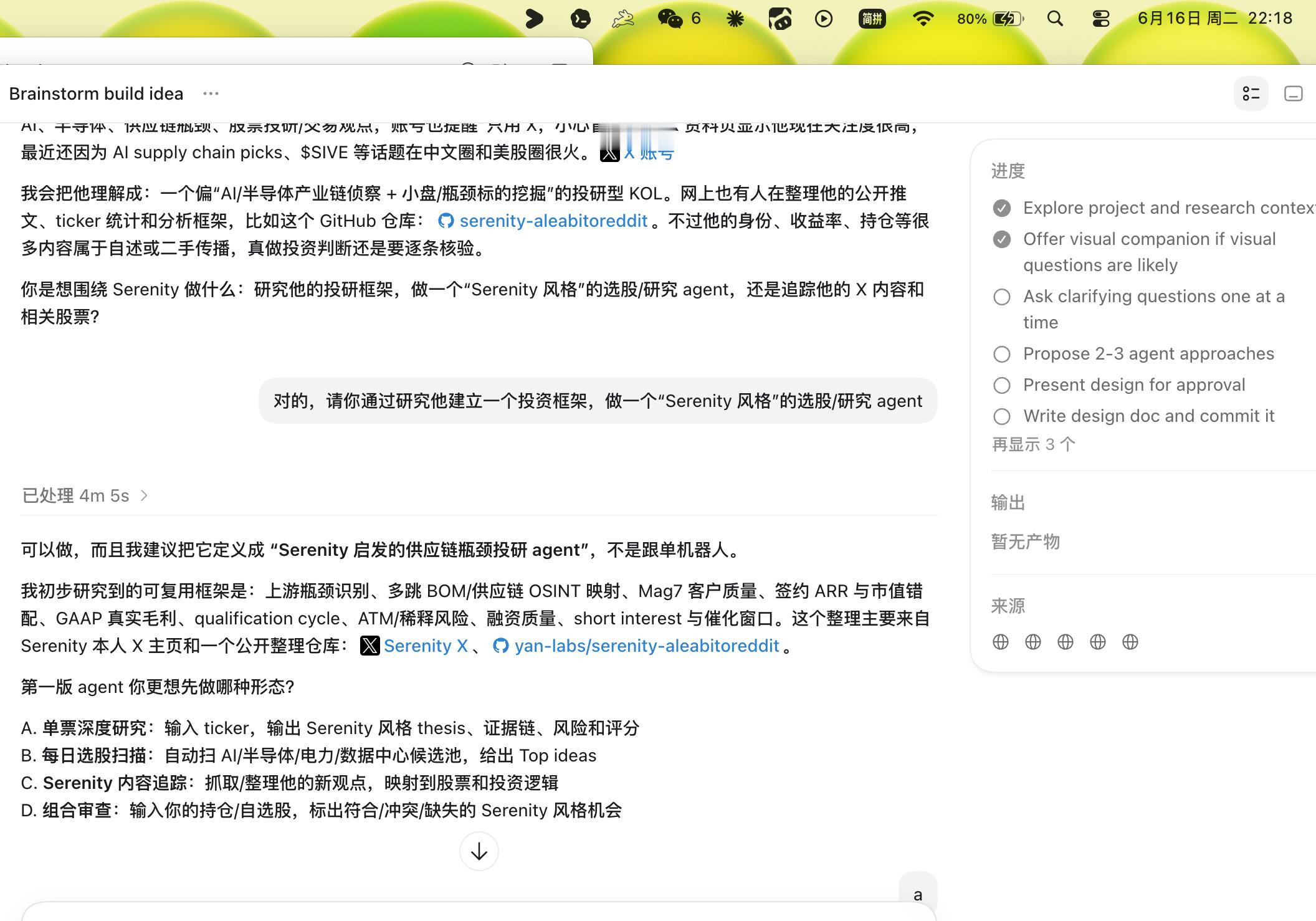1316x921 pixels.
Task: Click the message input field at bottom
Action: pyautogui.click(x=479, y=912)
